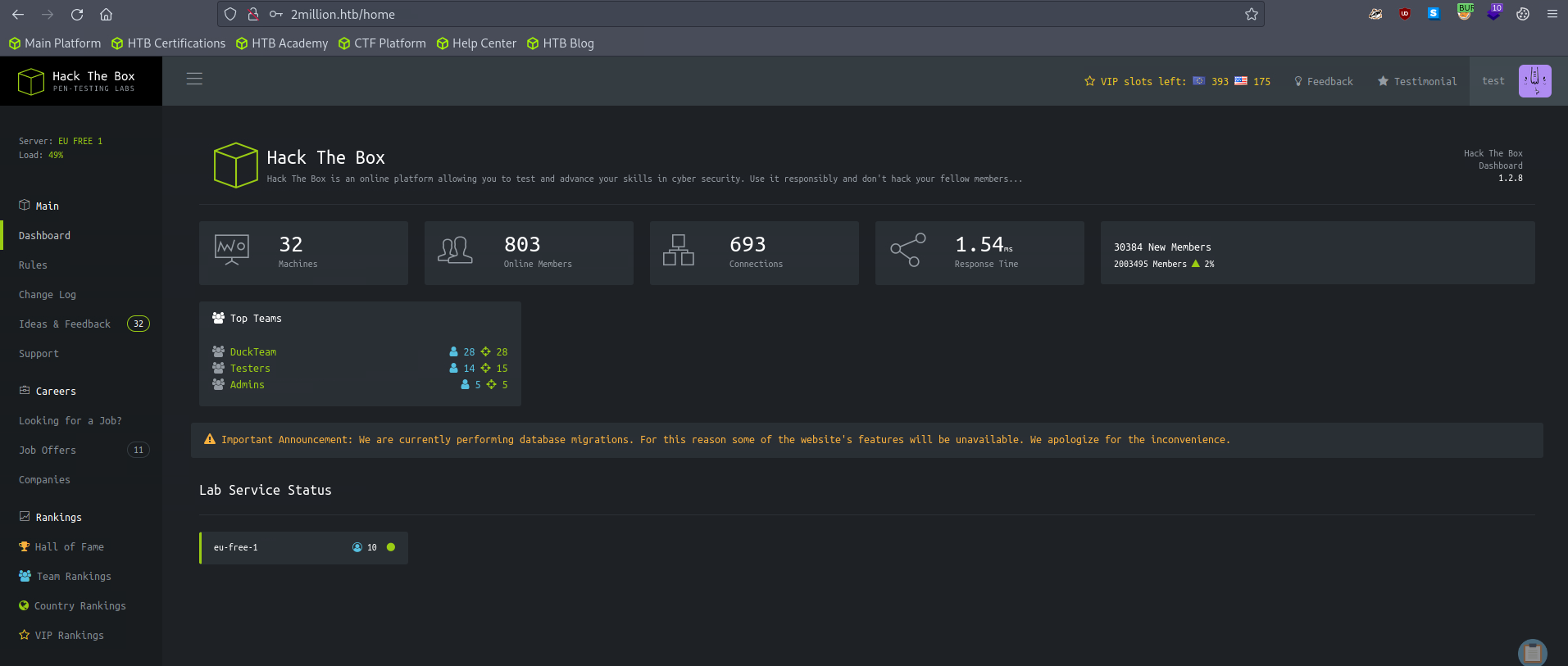1568x666 pixels.
Task: Open Ideas & Feedback in the sidebar
Action: [x=65, y=324]
